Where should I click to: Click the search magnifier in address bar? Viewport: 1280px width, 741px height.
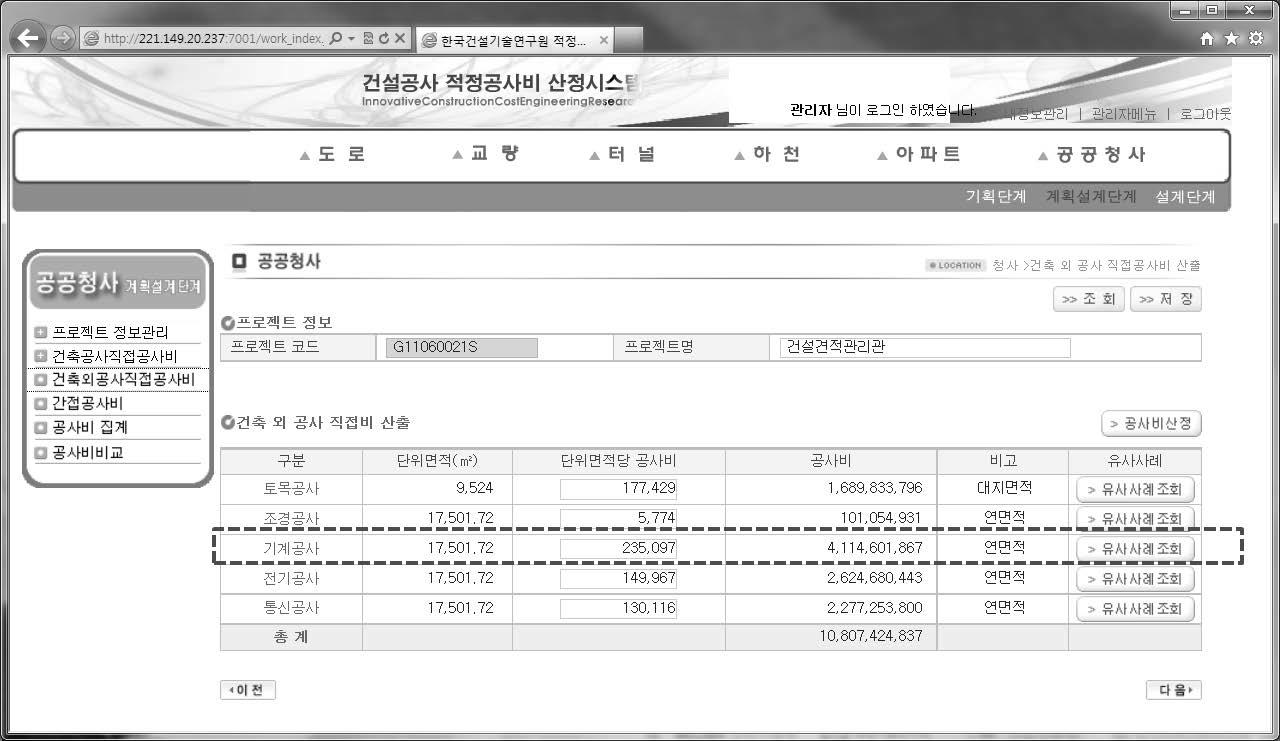point(336,38)
